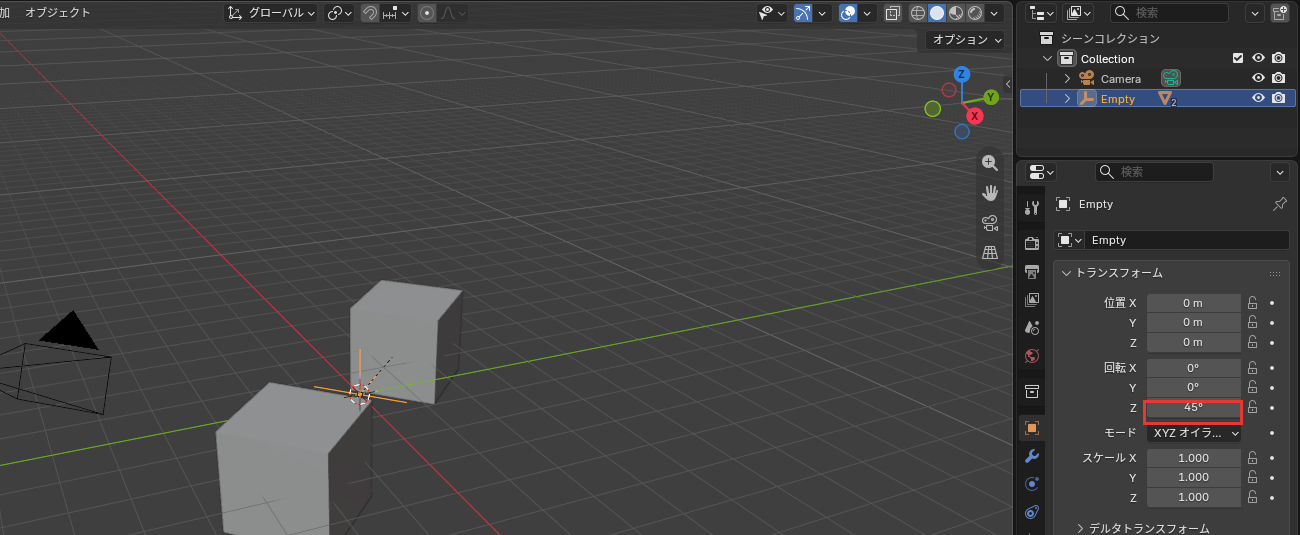Viewport: 1300px width, 535px height.
Task: Open the Modifiers wrench tab in properties
Action: 1032,456
